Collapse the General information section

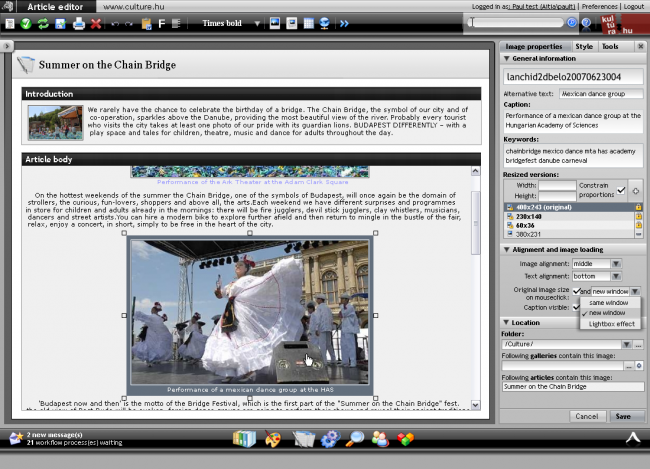506,58
